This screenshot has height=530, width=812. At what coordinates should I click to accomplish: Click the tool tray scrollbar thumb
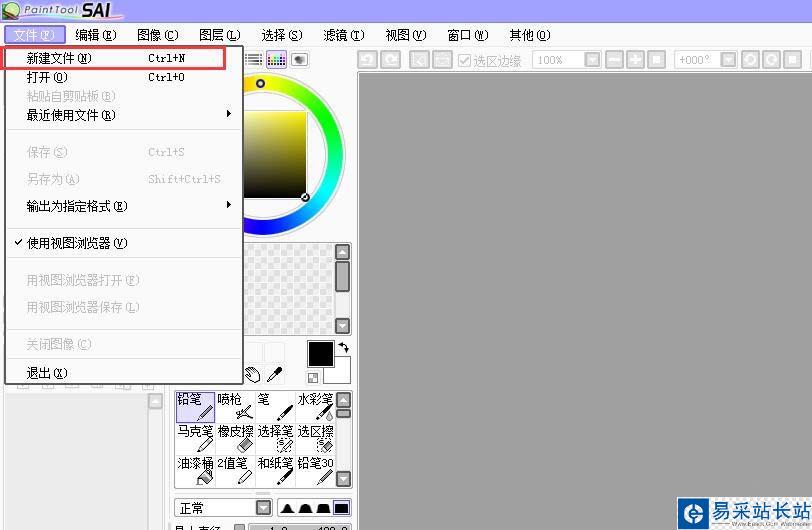[x=343, y=413]
